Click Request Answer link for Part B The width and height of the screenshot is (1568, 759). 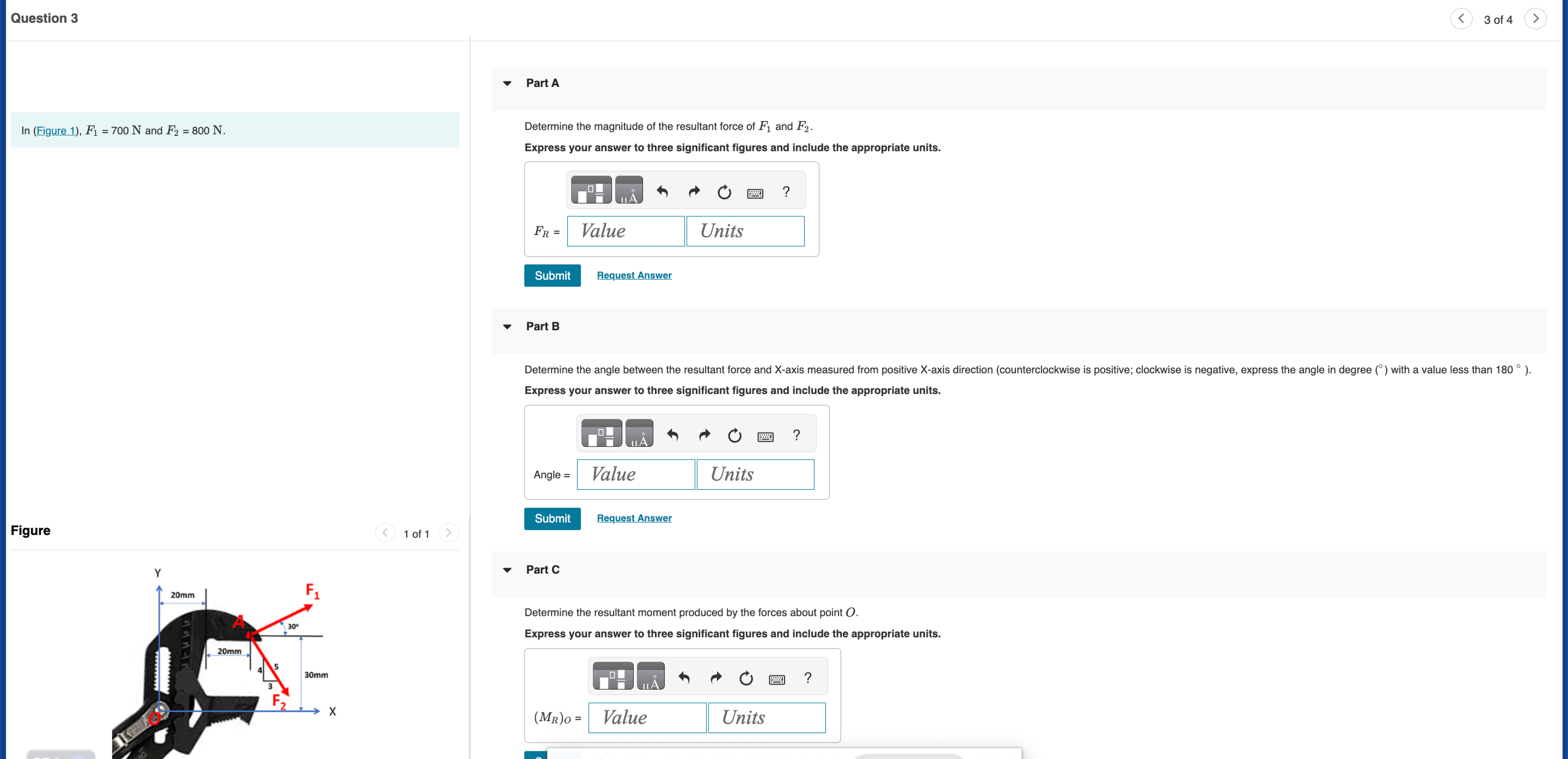click(x=634, y=518)
